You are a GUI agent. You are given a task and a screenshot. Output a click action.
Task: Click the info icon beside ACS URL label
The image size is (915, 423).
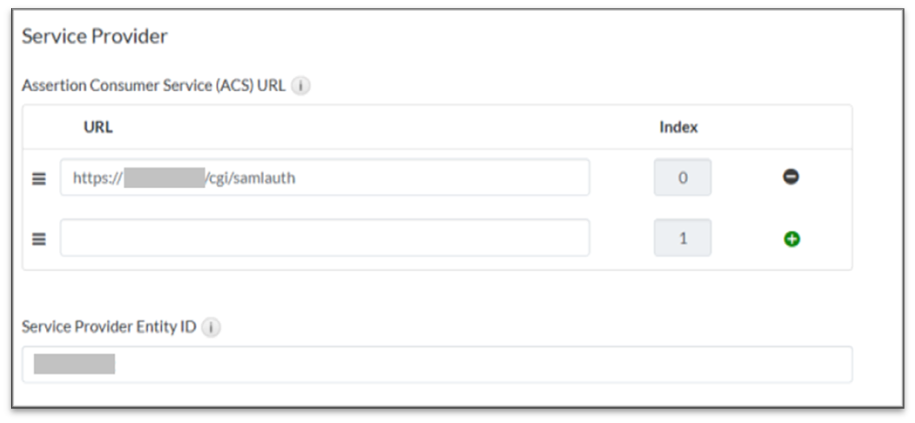(x=301, y=86)
